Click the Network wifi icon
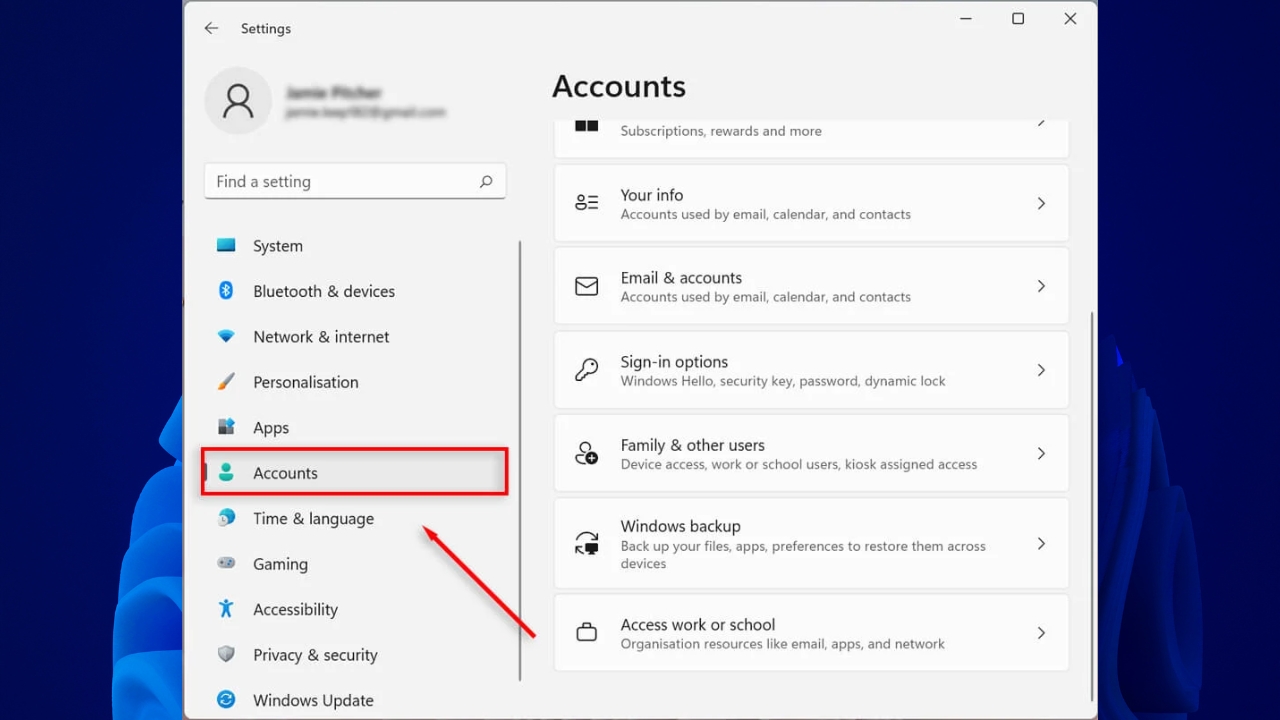 point(226,336)
